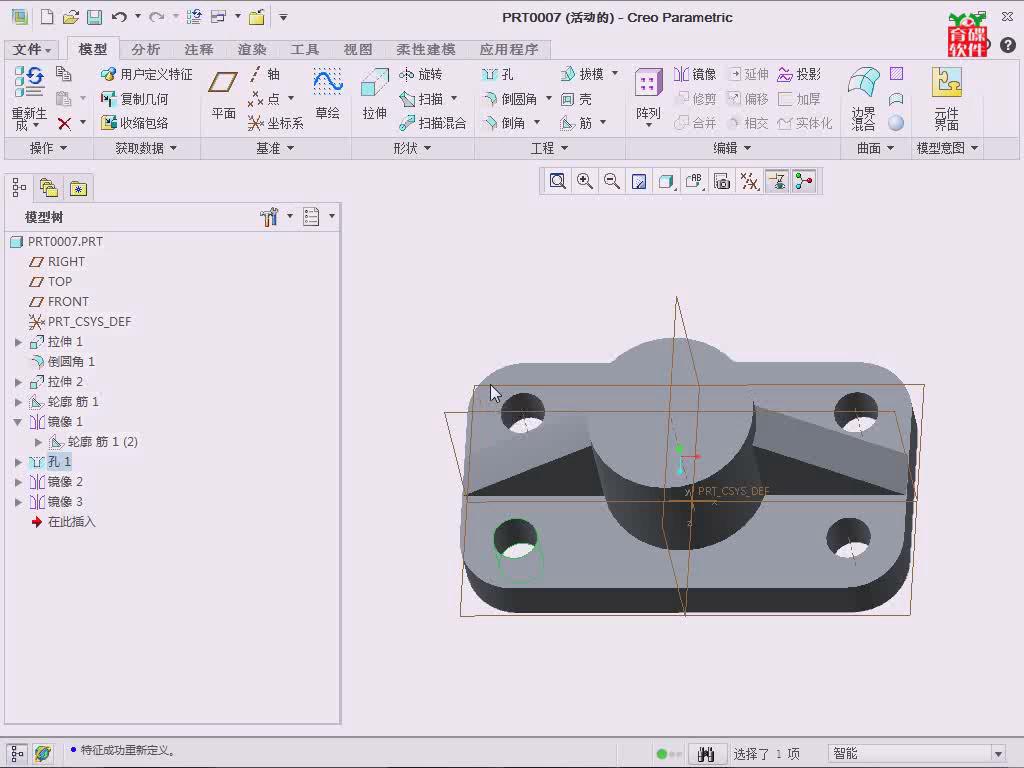This screenshot has height=768, width=1024.
Task: Select the highlighted hole in the 3D model
Action: pyautogui.click(x=516, y=539)
